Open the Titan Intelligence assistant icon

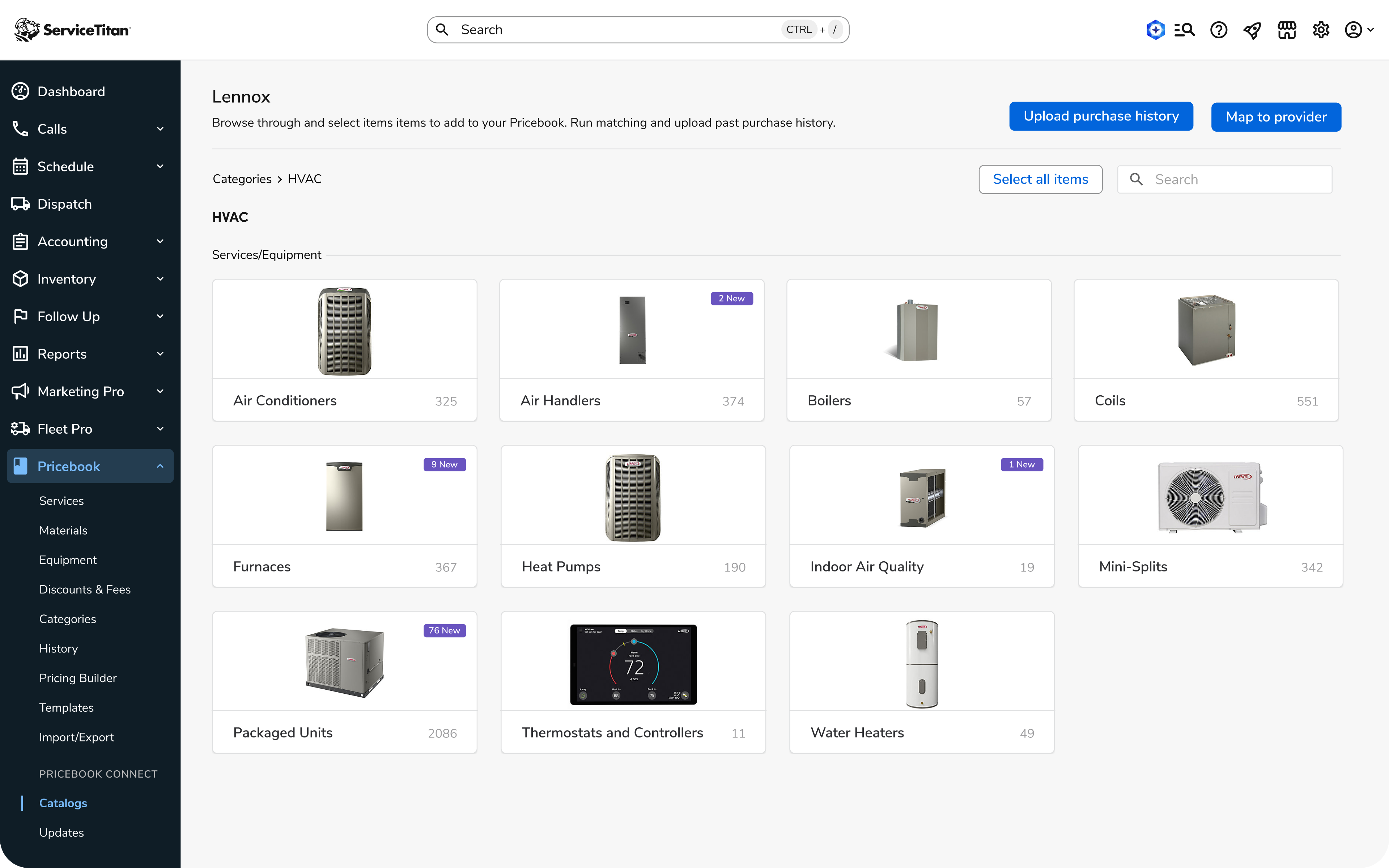[x=1155, y=30]
